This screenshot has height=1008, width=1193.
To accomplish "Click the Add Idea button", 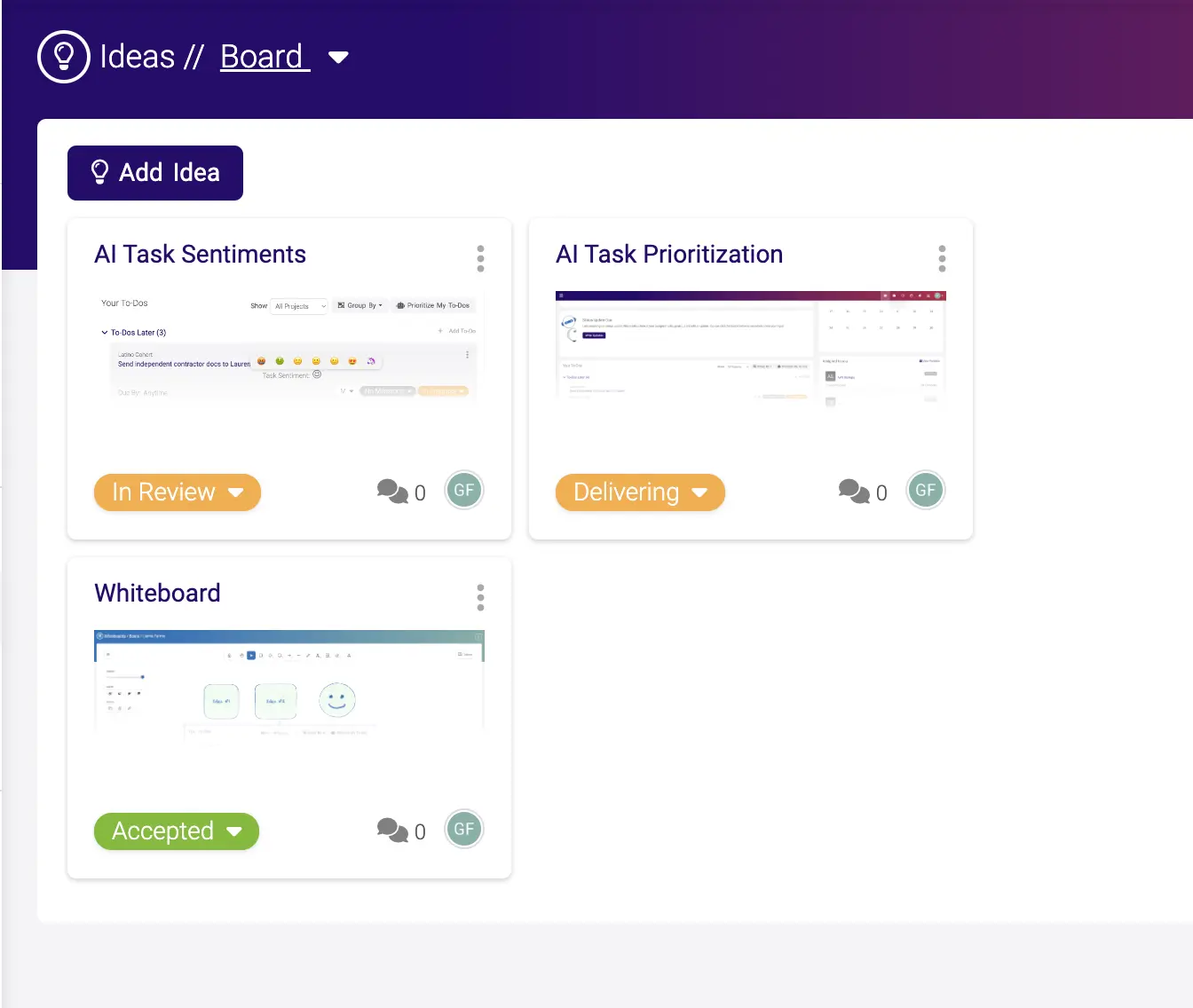I will pyautogui.click(x=155, y=173).
